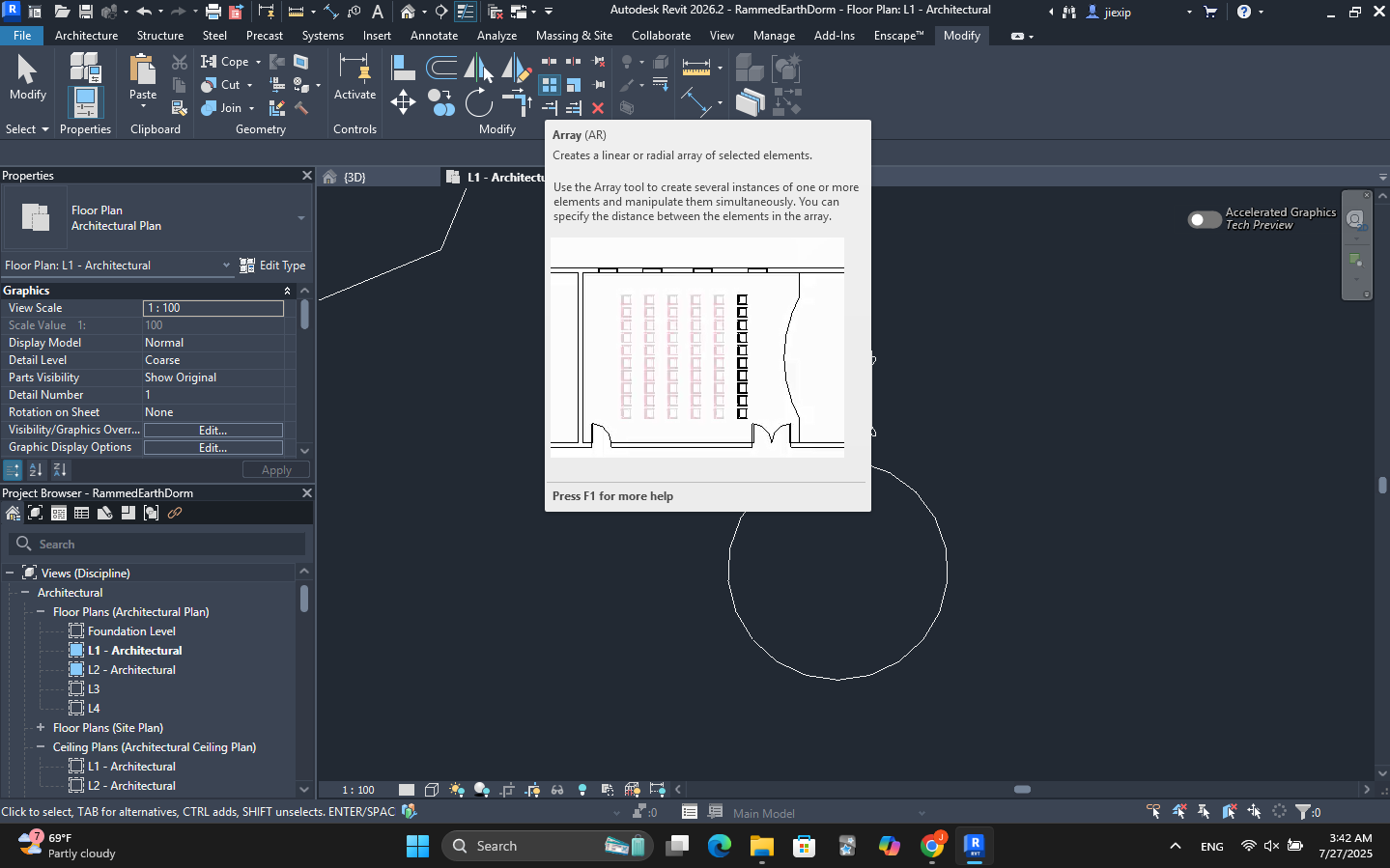Click the Demolish hammer icon
Viewport: 1390px width, 868px height.
click(301, 108)
